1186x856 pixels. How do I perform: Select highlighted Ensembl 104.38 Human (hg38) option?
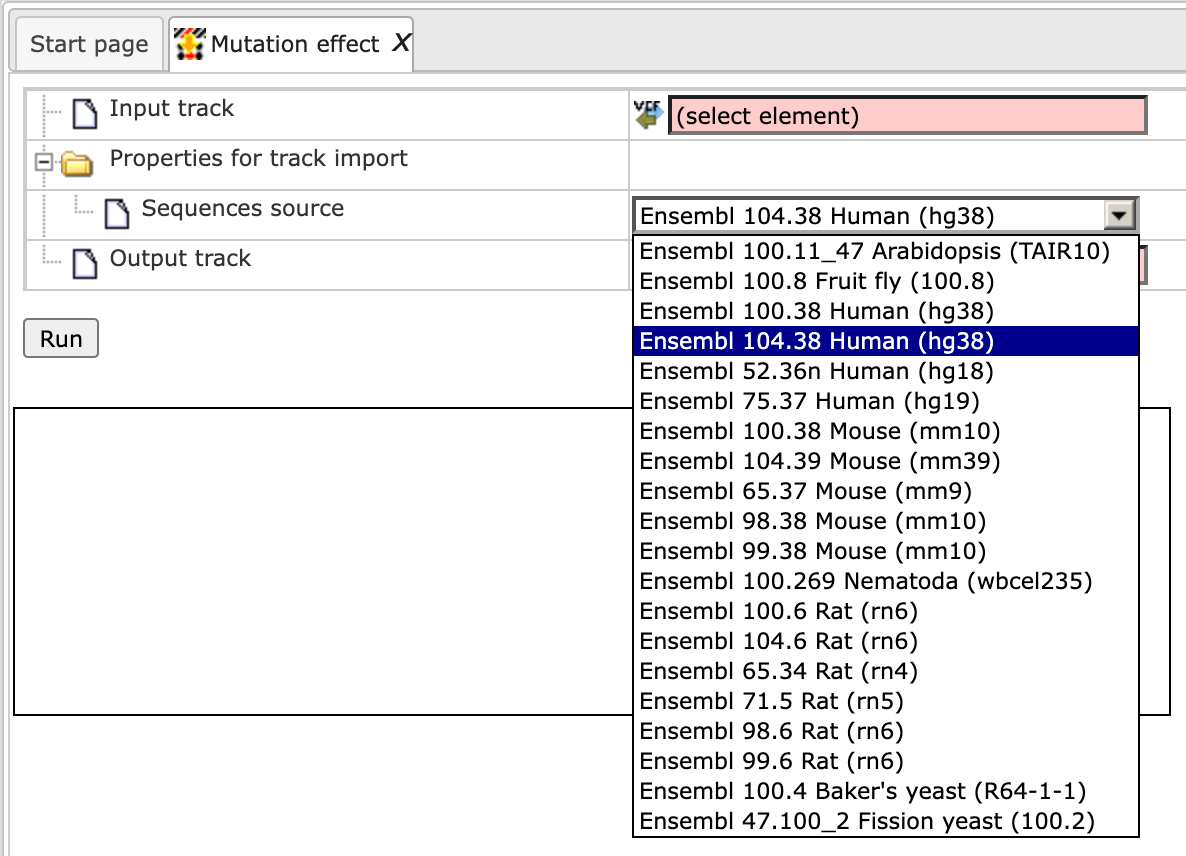885,341
